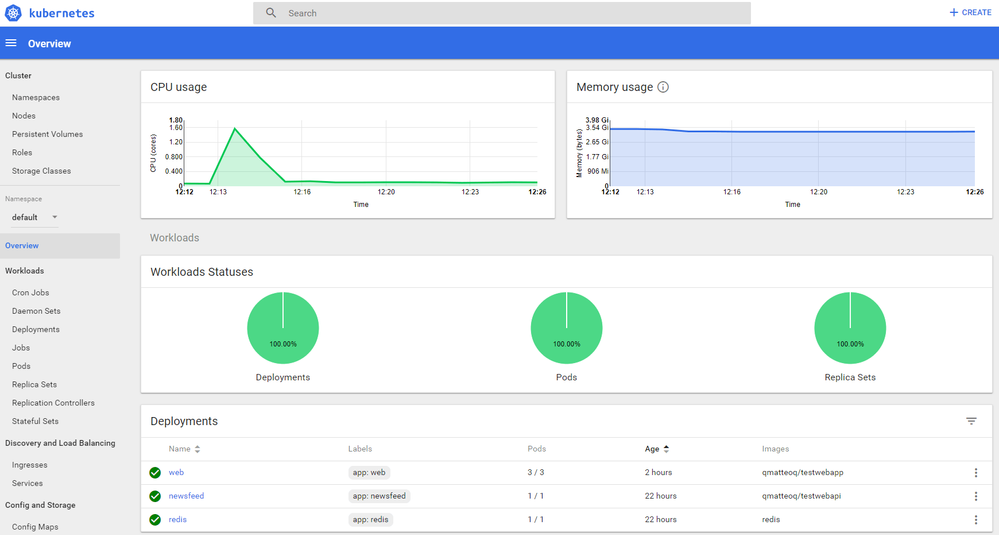999x535 pixels.
Task: Open the redis deployment link
Action: (x=178, y=520)
